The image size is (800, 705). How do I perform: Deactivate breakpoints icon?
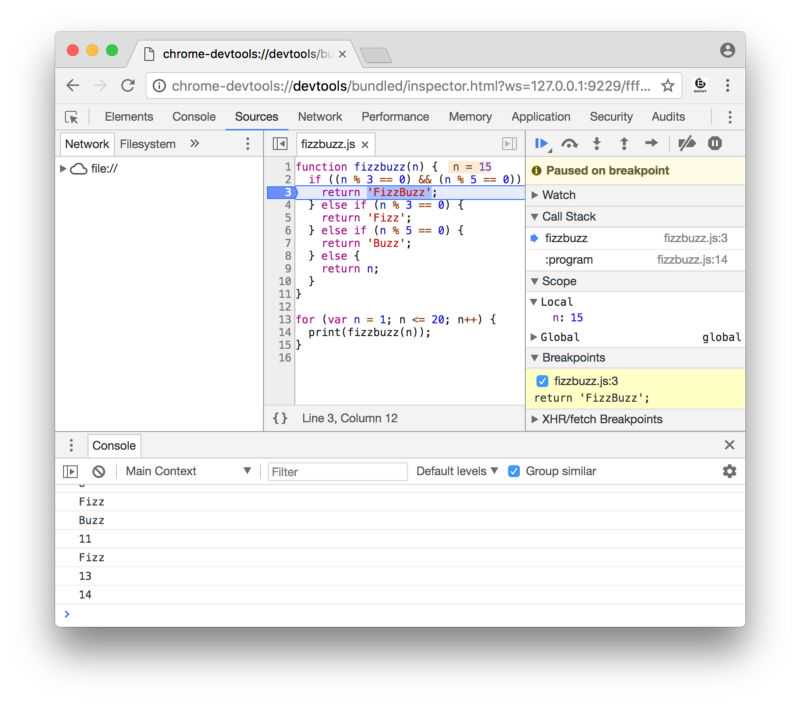pyautogui.click(x=686, y=144)
